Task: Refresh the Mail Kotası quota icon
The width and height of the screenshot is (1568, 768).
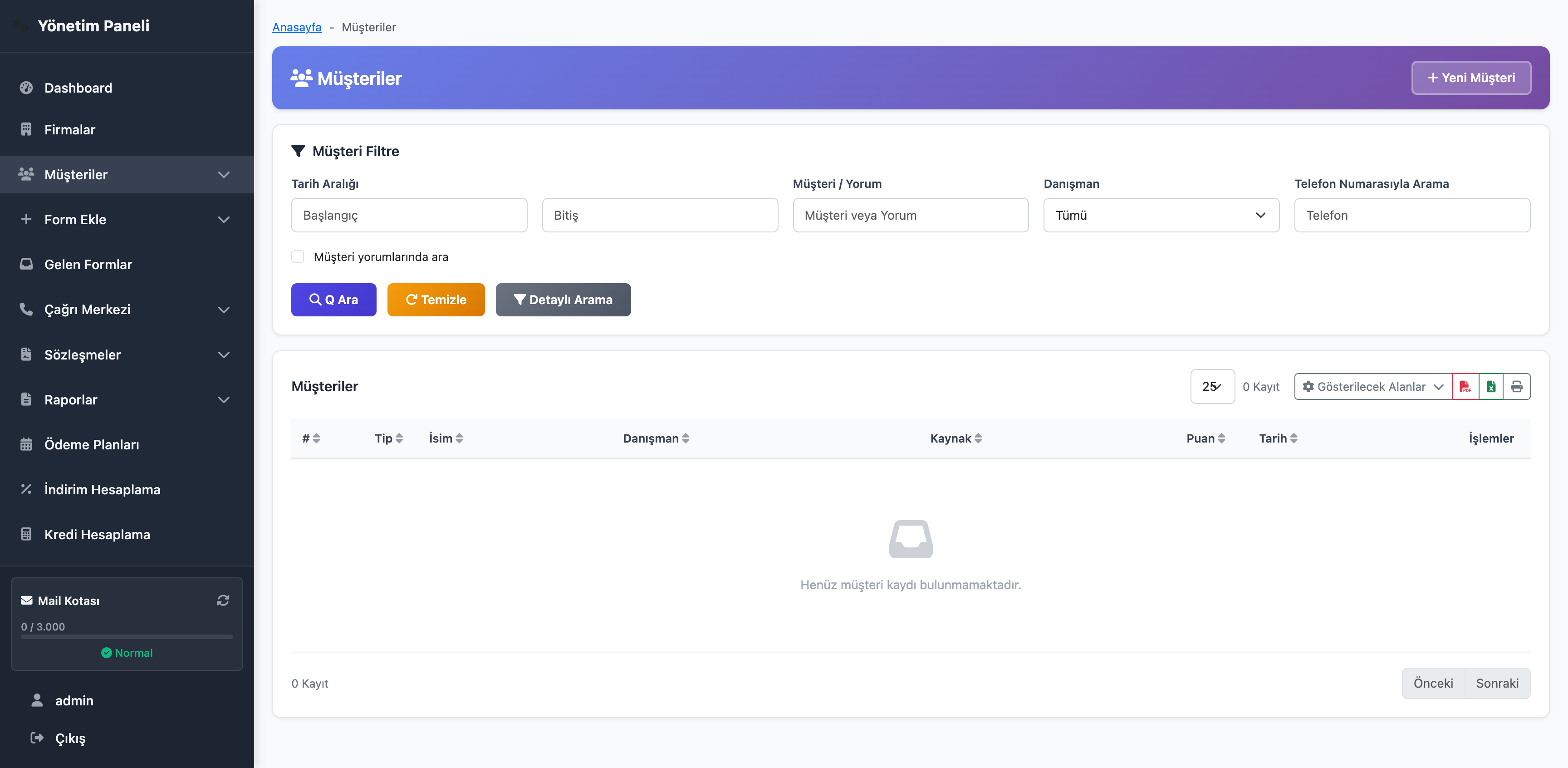Action: coord(223,601)
